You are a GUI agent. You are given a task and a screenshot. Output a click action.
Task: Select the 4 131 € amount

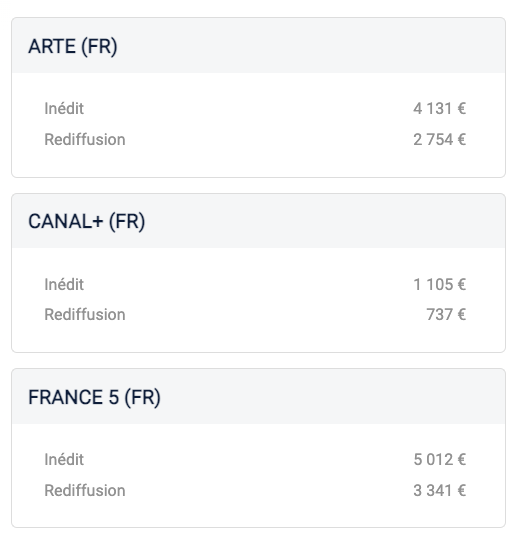pyautogui.click(x=440, y=108)
